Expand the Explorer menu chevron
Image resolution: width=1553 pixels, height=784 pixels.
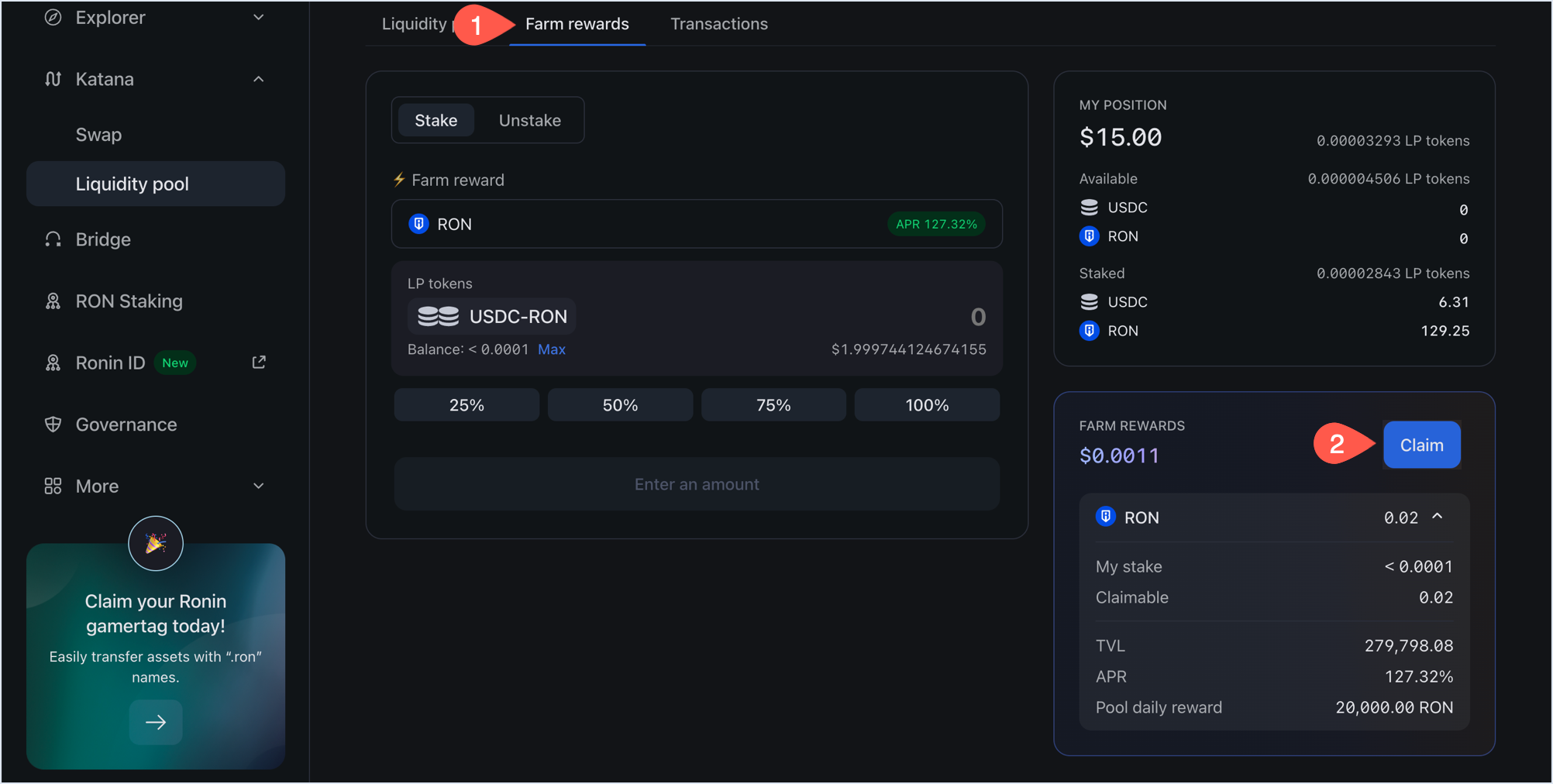point(259,17)
